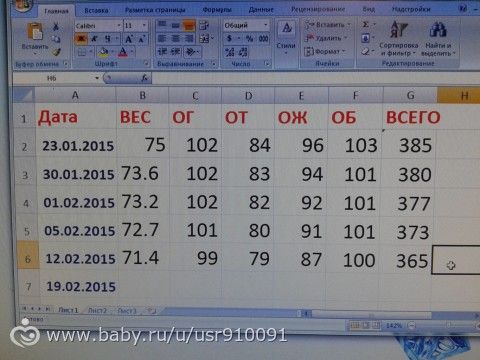Click the Cut scissors icon
The height and width of the screenshot is (360, 480).
(56, 27)
